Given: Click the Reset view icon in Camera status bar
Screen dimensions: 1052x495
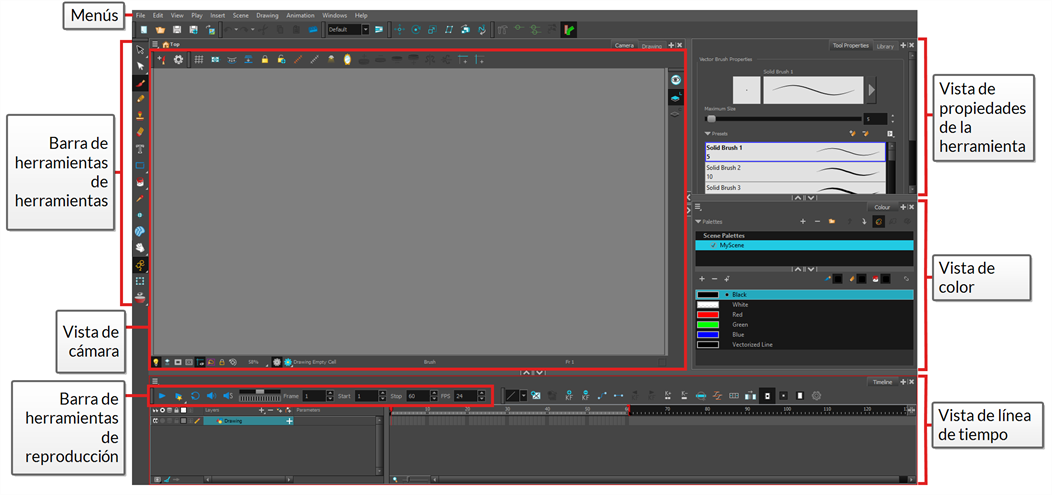Looking at the screenshot, I should 233,362.
